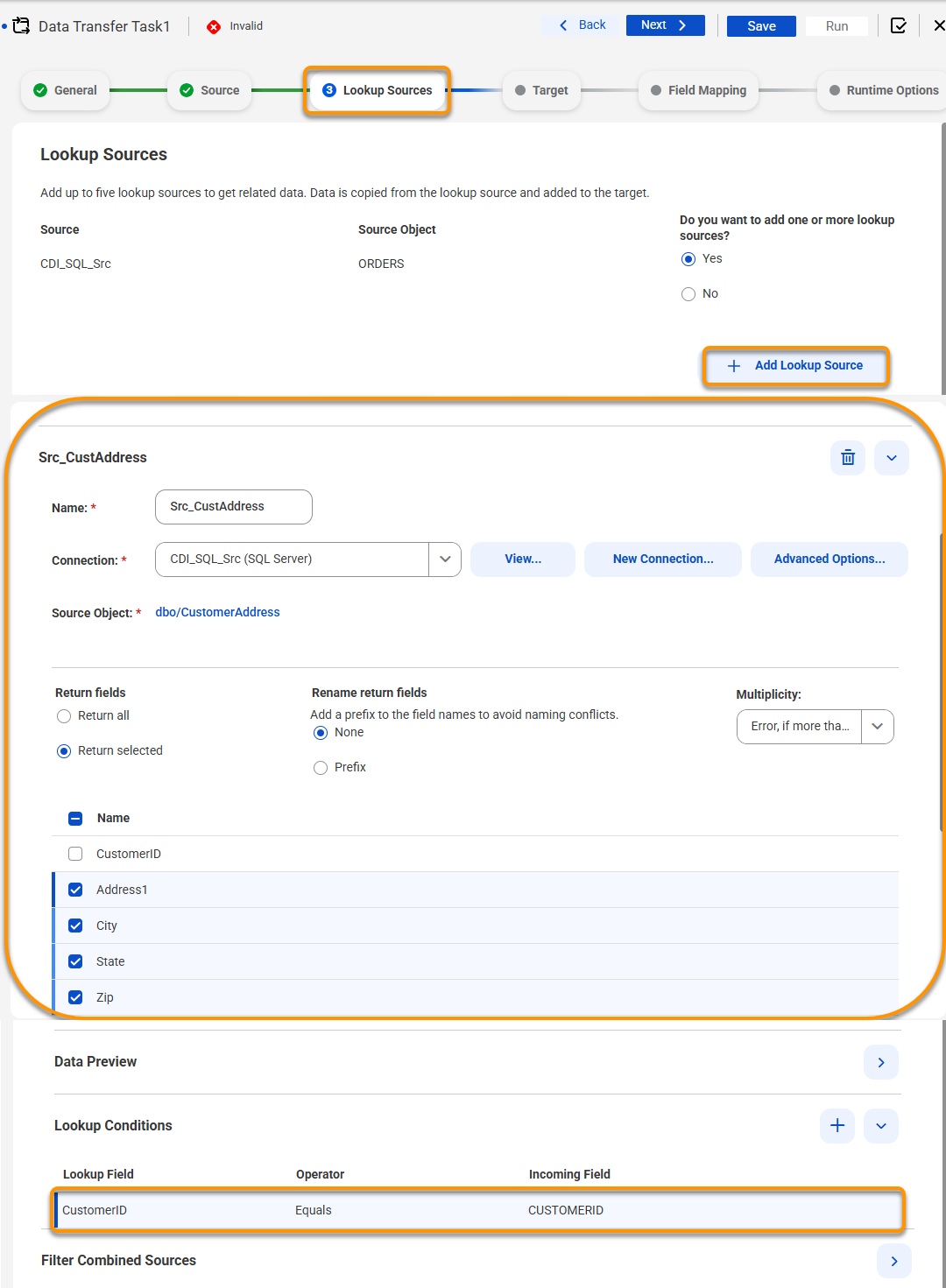
Task: Go to the Target step
Action: click(x=541, y=90)
